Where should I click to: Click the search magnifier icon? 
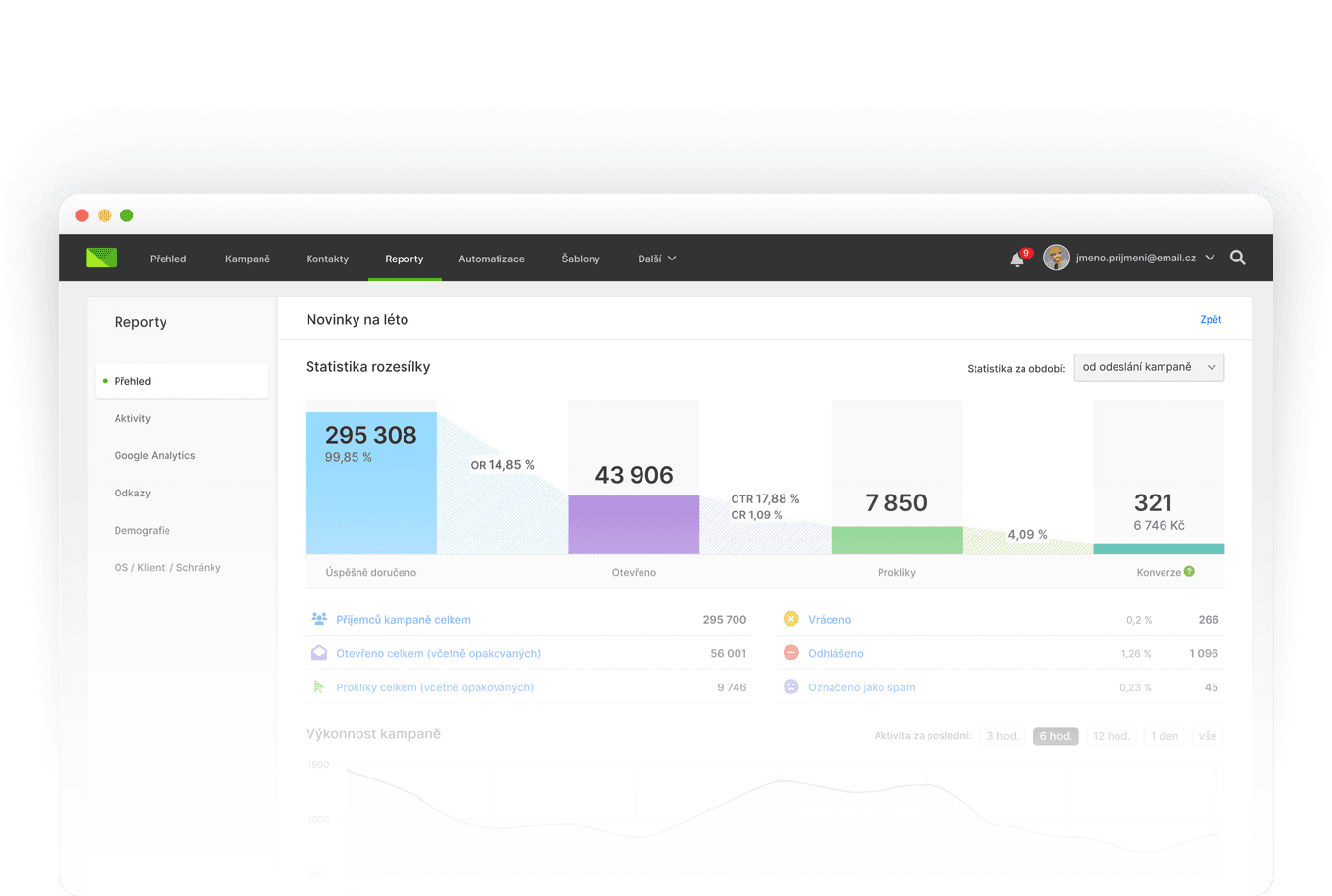point(1238,258)
